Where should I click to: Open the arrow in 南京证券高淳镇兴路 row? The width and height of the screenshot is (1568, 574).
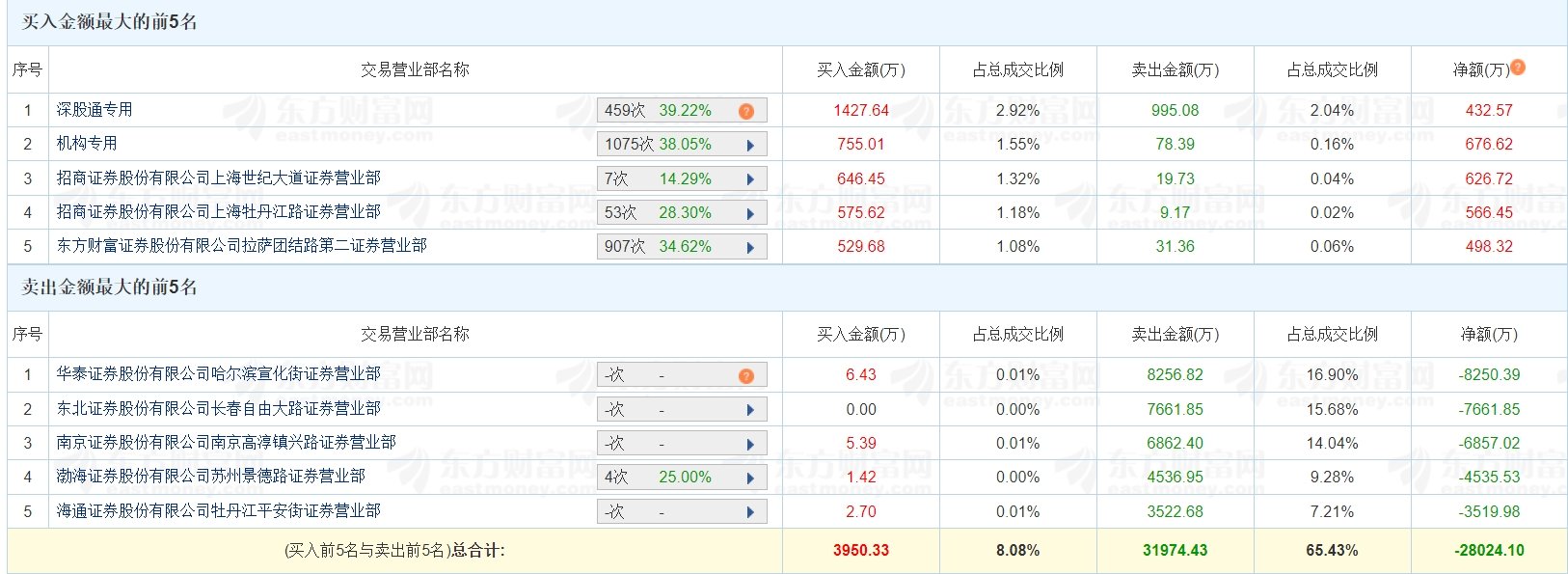click(750, 444)
